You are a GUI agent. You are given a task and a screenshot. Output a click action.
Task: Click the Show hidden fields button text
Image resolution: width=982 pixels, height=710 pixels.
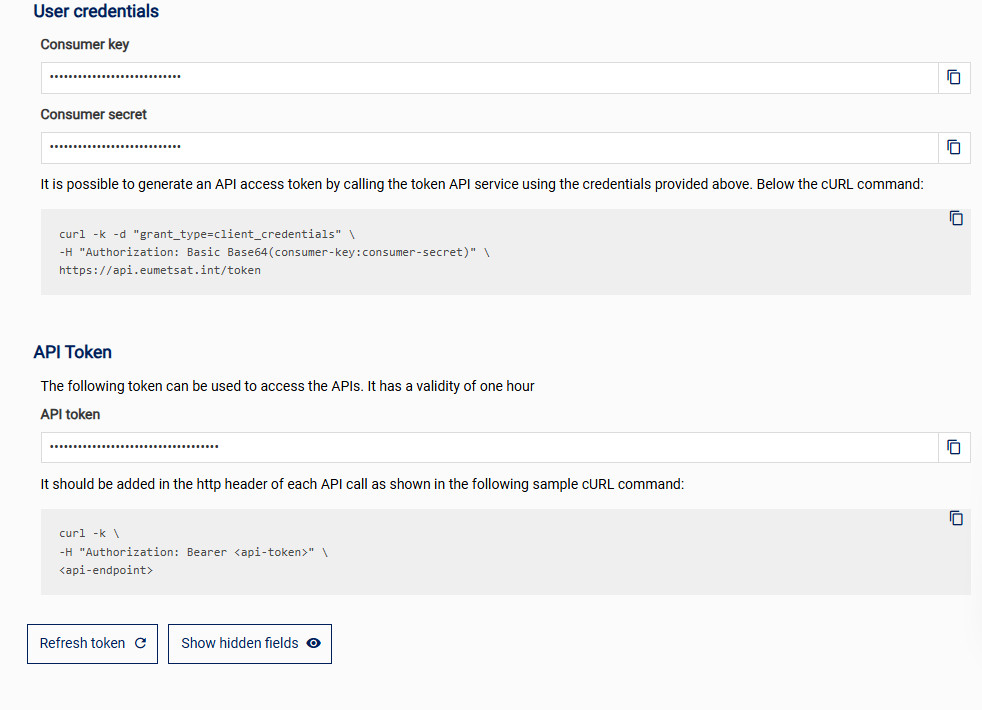[239, 643]
